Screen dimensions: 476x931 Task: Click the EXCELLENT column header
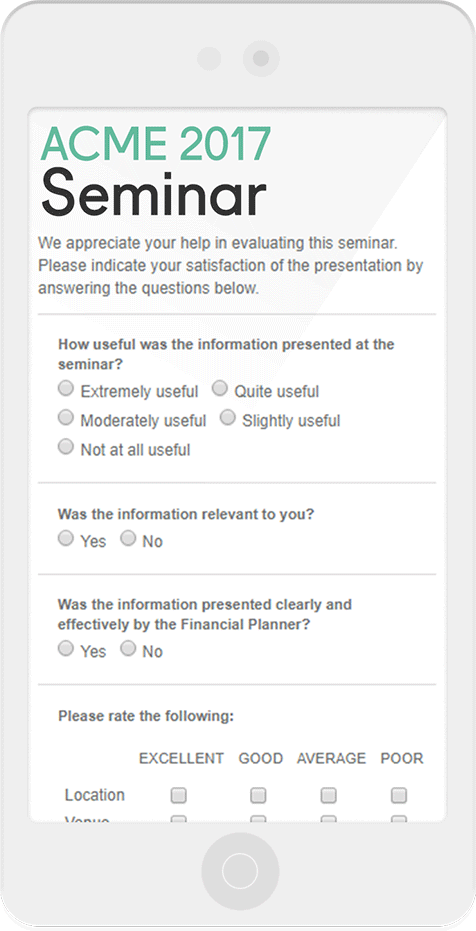coord(181,758)
